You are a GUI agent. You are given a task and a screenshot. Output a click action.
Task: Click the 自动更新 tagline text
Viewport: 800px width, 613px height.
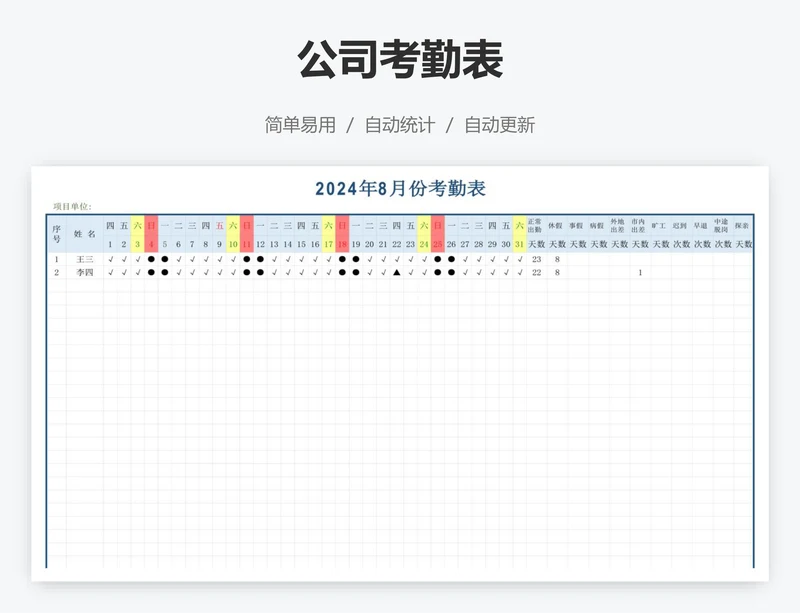point(499,125)
